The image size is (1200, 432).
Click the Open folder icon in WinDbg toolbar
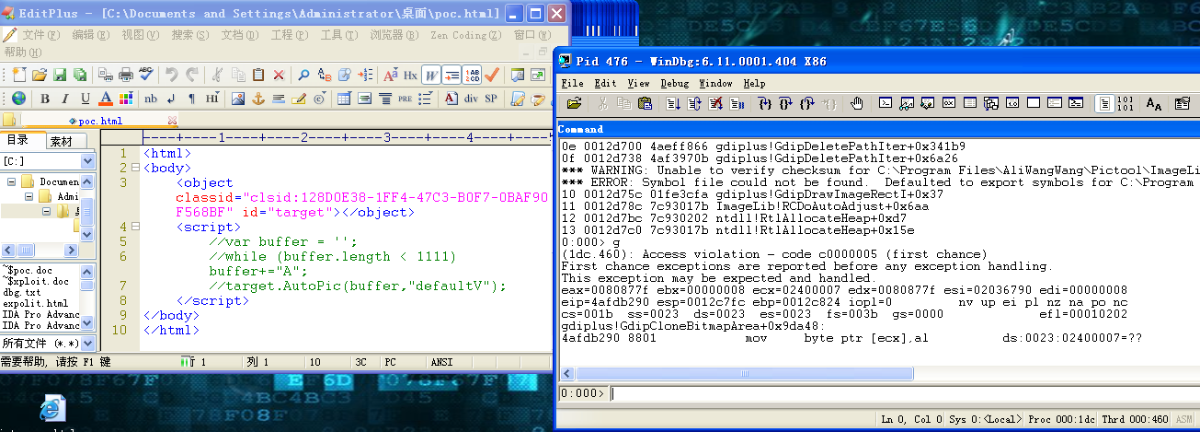[575, 103]
